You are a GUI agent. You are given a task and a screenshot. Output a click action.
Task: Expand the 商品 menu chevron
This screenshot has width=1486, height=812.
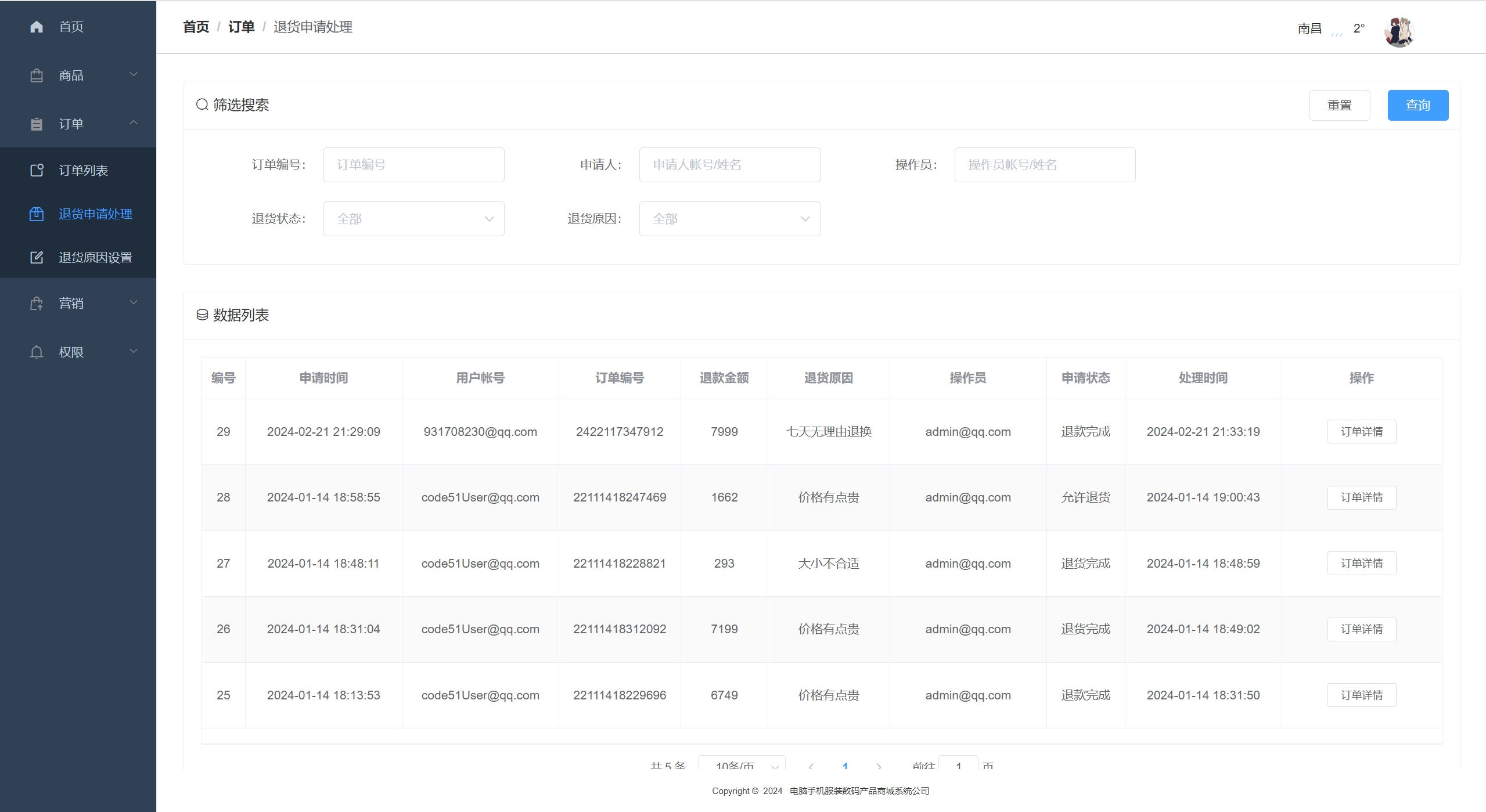(x=134, y=74)
